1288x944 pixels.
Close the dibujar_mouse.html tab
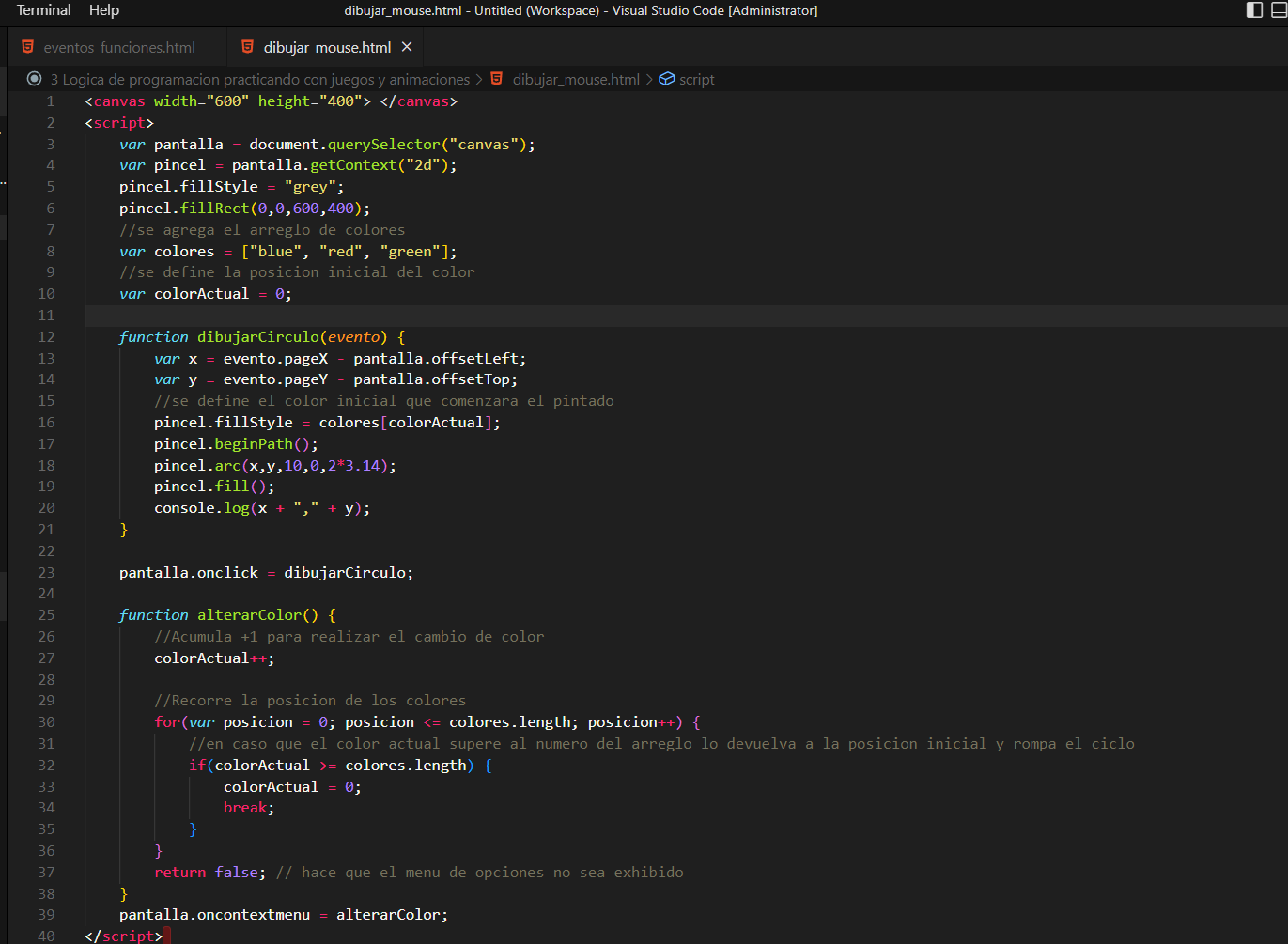click(x=407, y=47)
